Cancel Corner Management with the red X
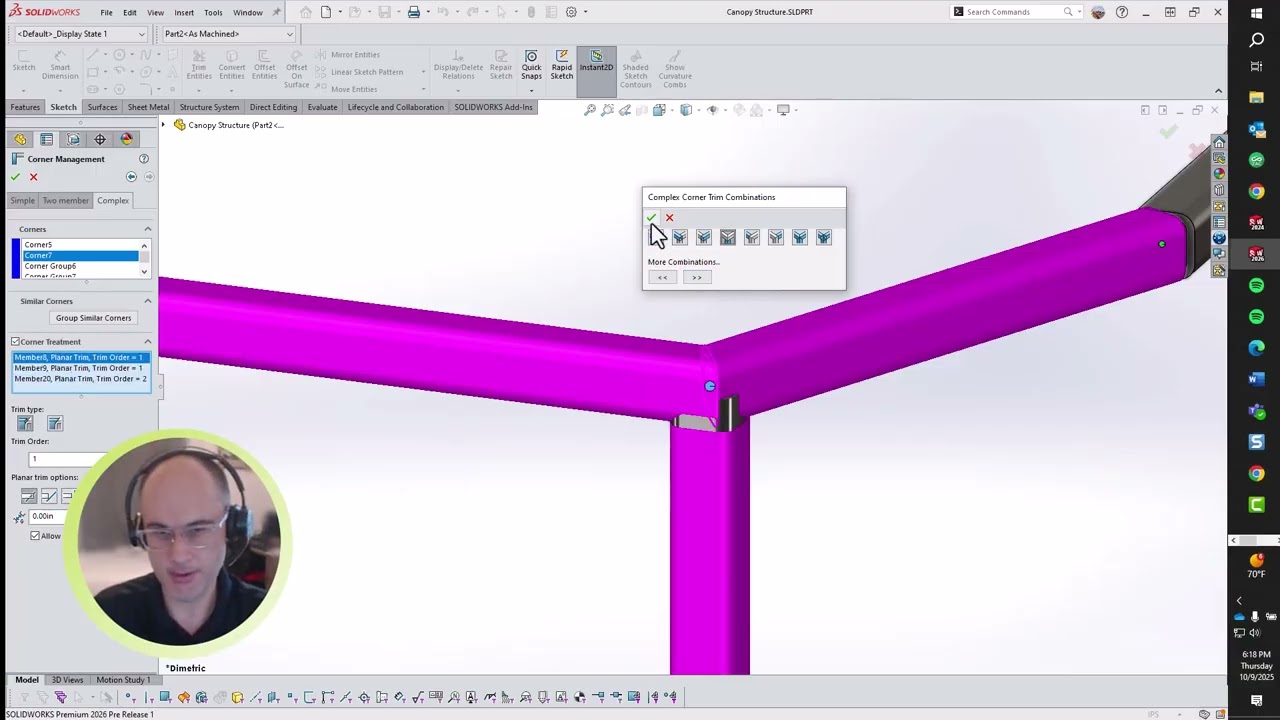1280x720 pixels. point(33,177)
